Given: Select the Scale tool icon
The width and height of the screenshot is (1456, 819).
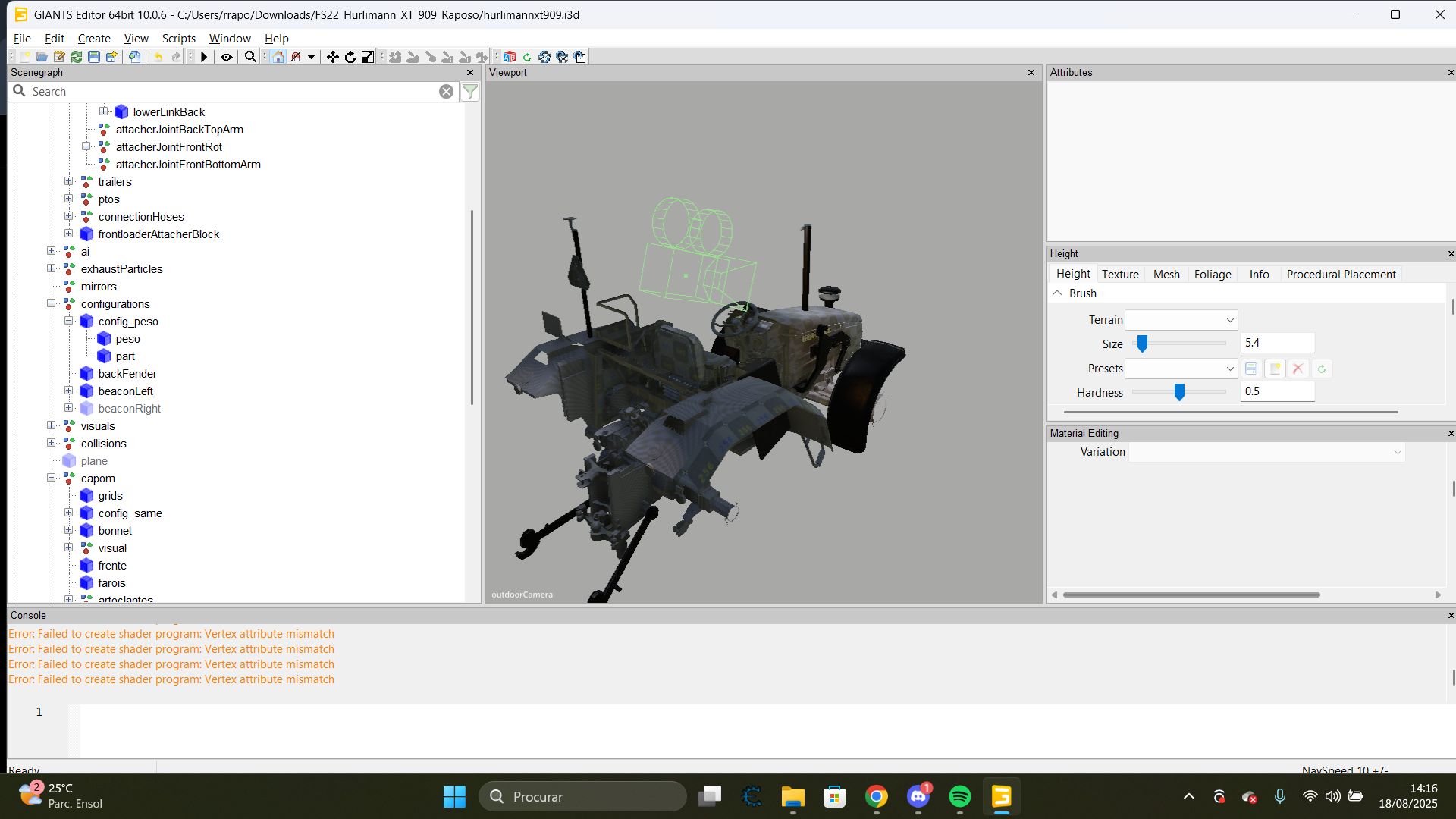Looking at the screenshot, I should 368,57.
